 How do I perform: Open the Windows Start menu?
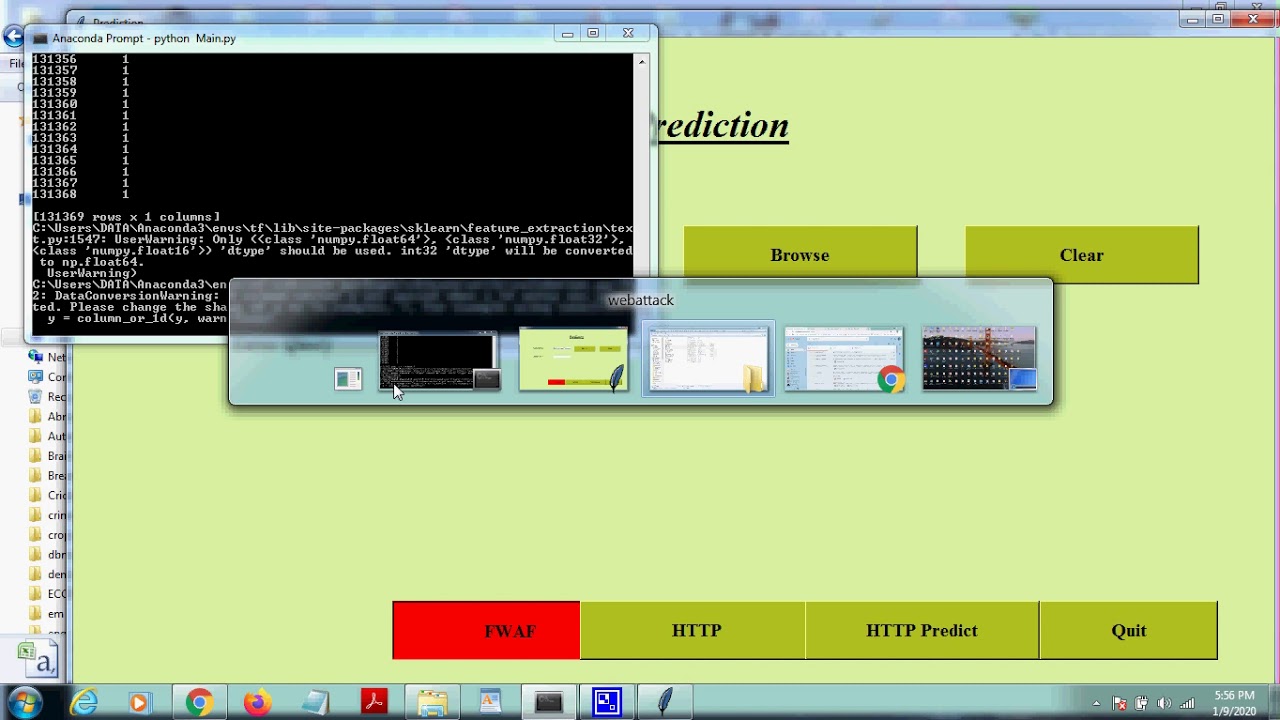25,702
